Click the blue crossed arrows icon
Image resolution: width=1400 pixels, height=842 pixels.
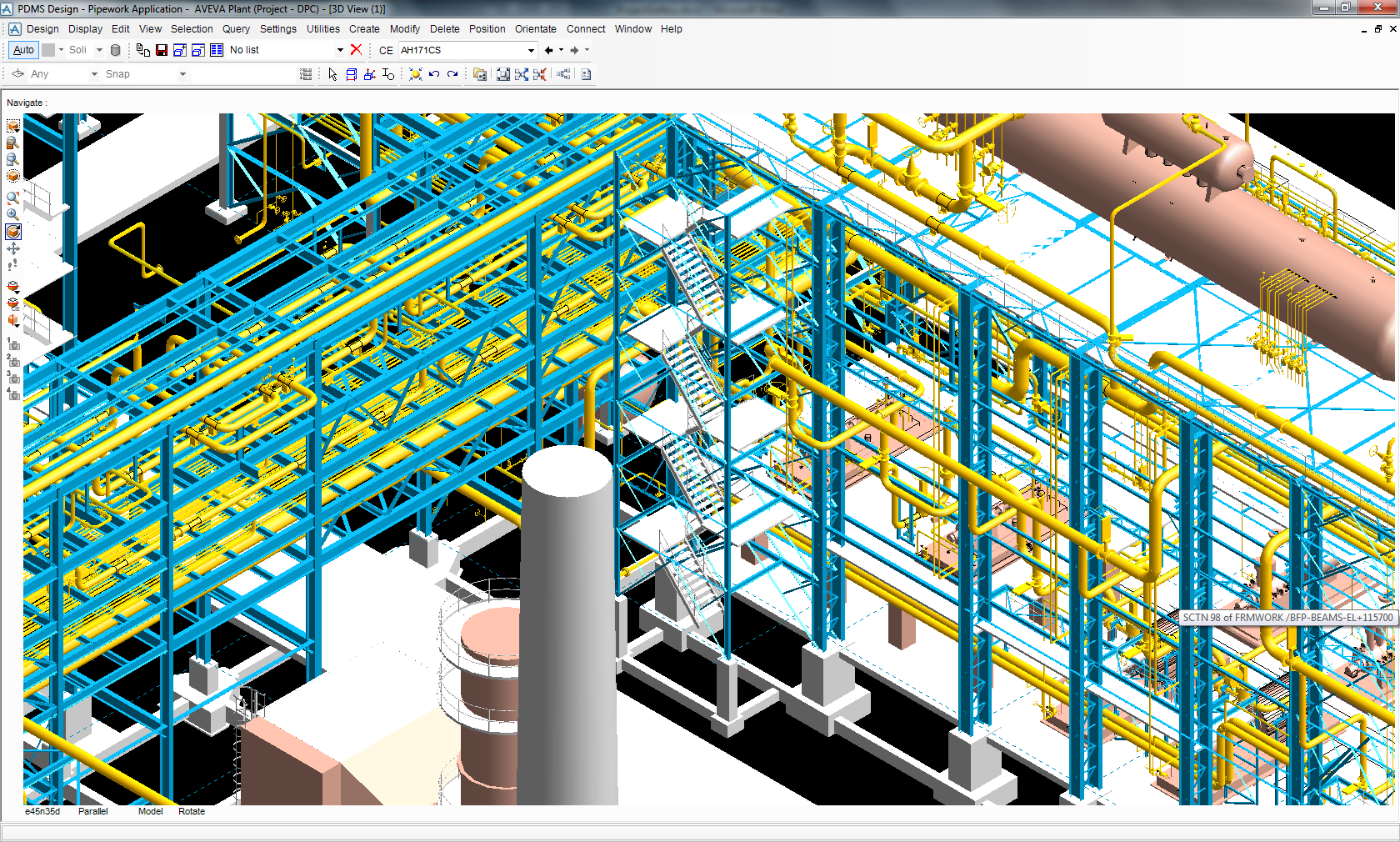pyautogui.click(x=522, y=74)
